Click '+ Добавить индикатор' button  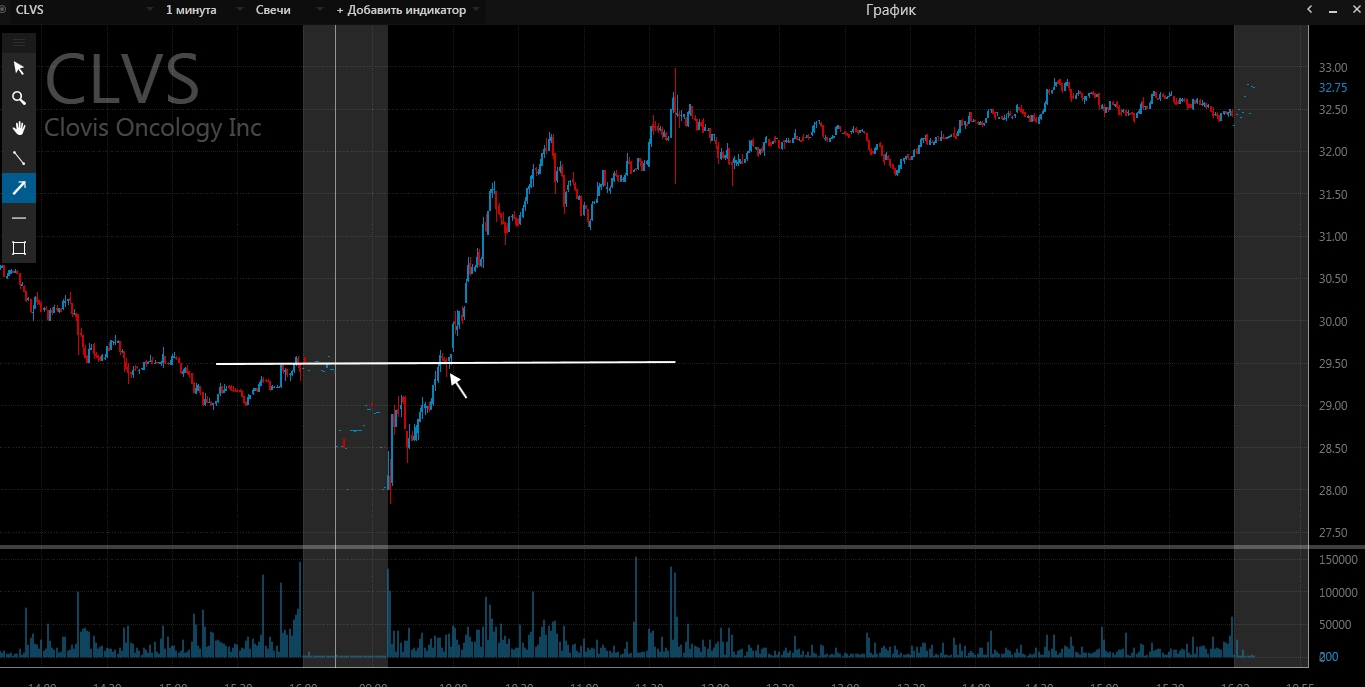(401, 10)
